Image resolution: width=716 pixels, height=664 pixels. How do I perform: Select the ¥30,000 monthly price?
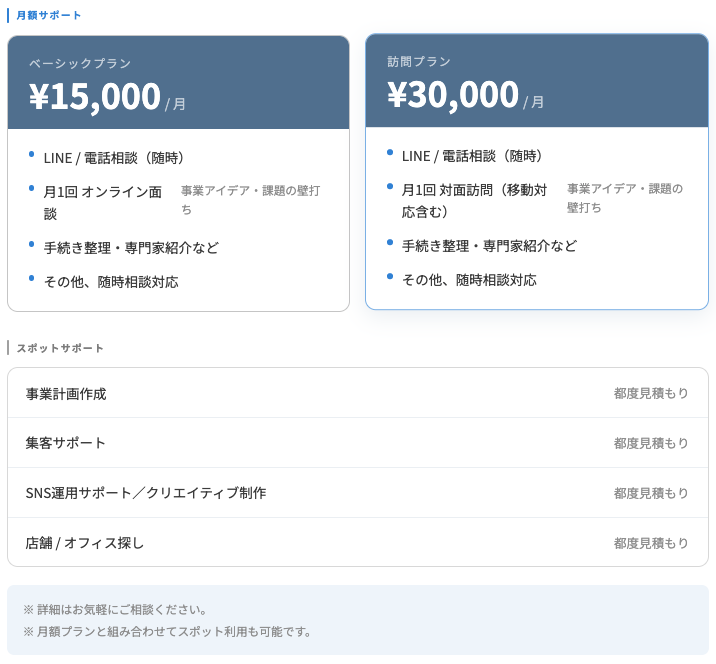pyautogui.click(x=453, y=94)
